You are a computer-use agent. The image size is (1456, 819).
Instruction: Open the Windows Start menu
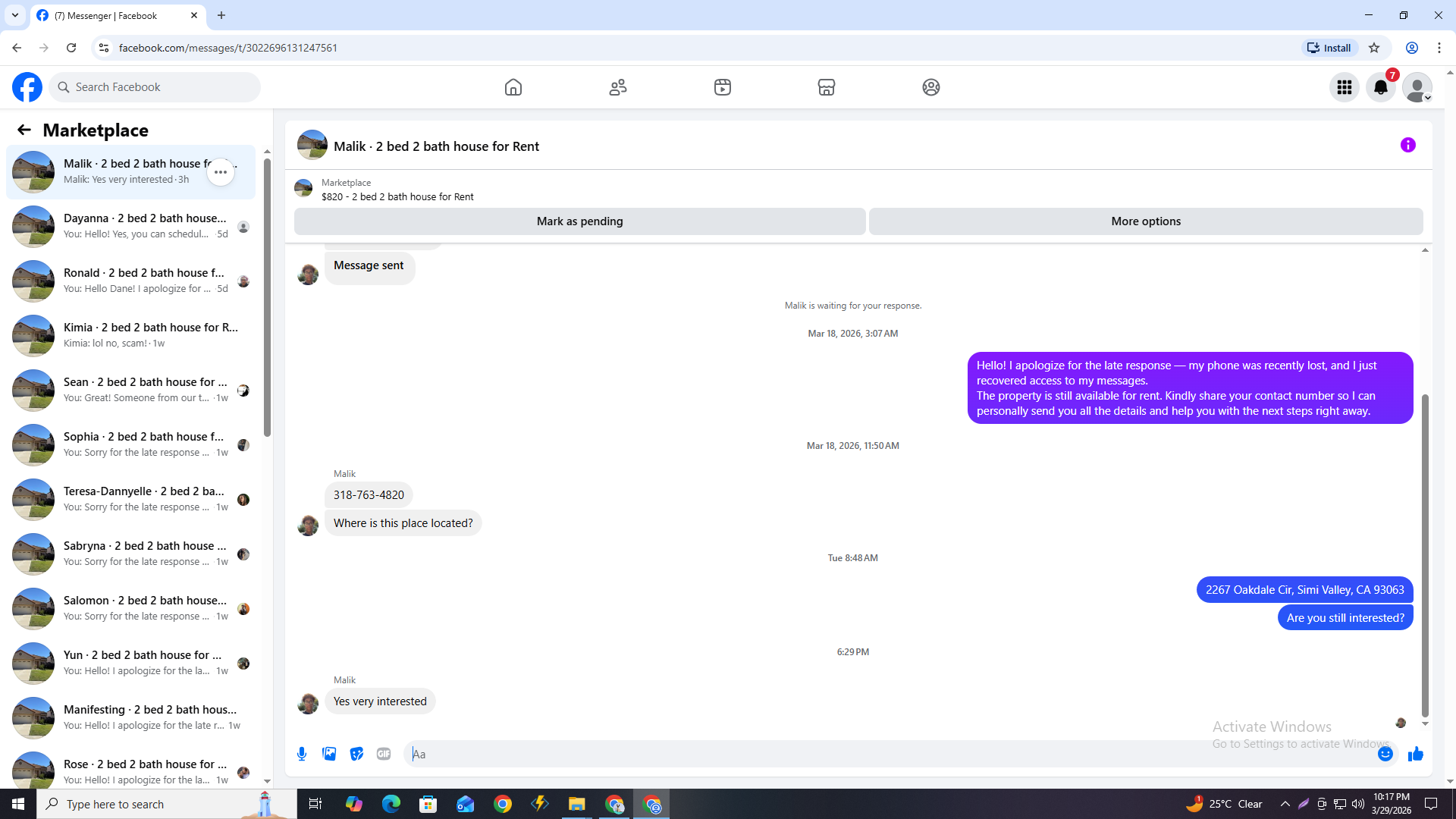click(18, 804)
